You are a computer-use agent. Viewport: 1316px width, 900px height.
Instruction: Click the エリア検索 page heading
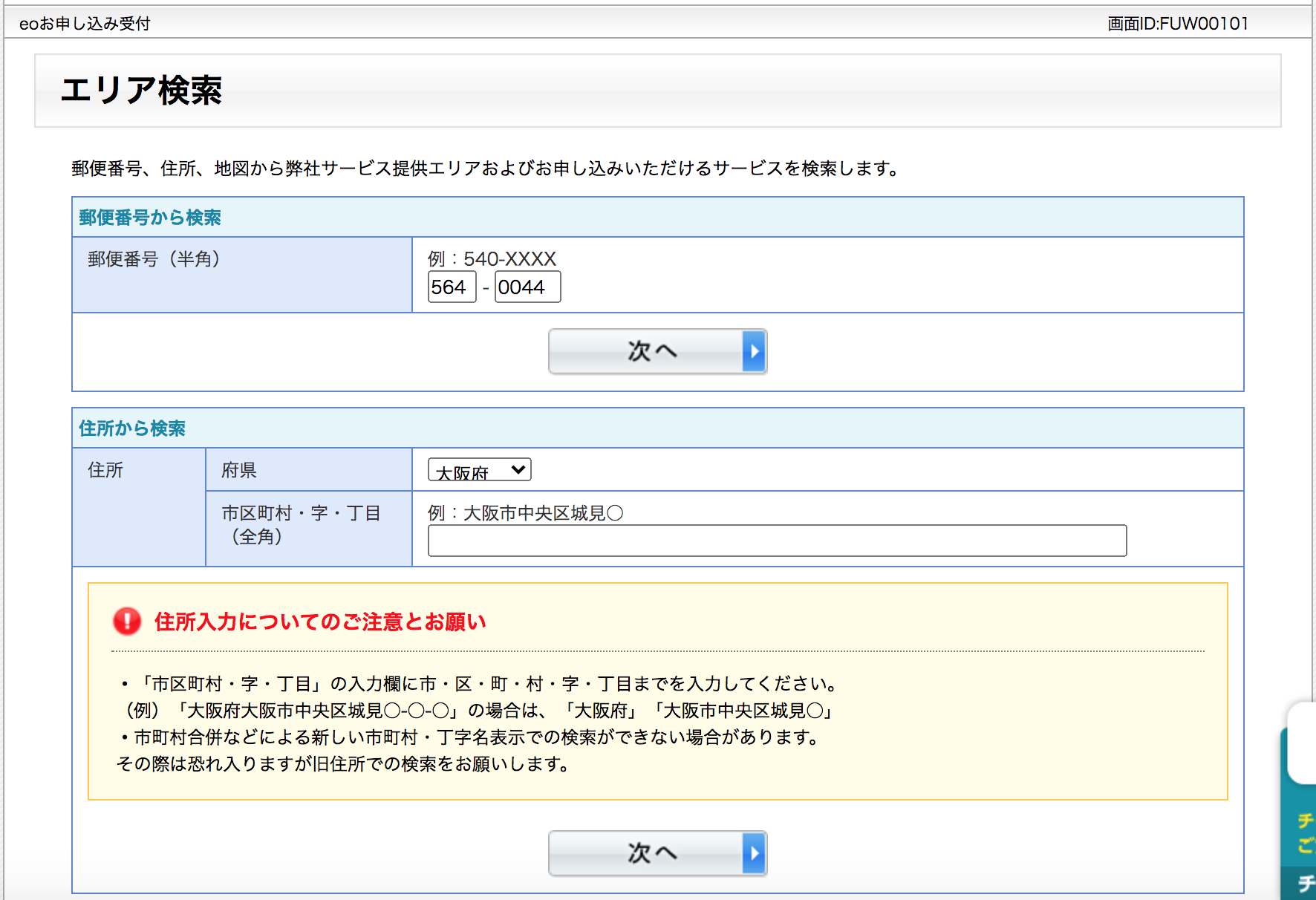click(141, 91)
